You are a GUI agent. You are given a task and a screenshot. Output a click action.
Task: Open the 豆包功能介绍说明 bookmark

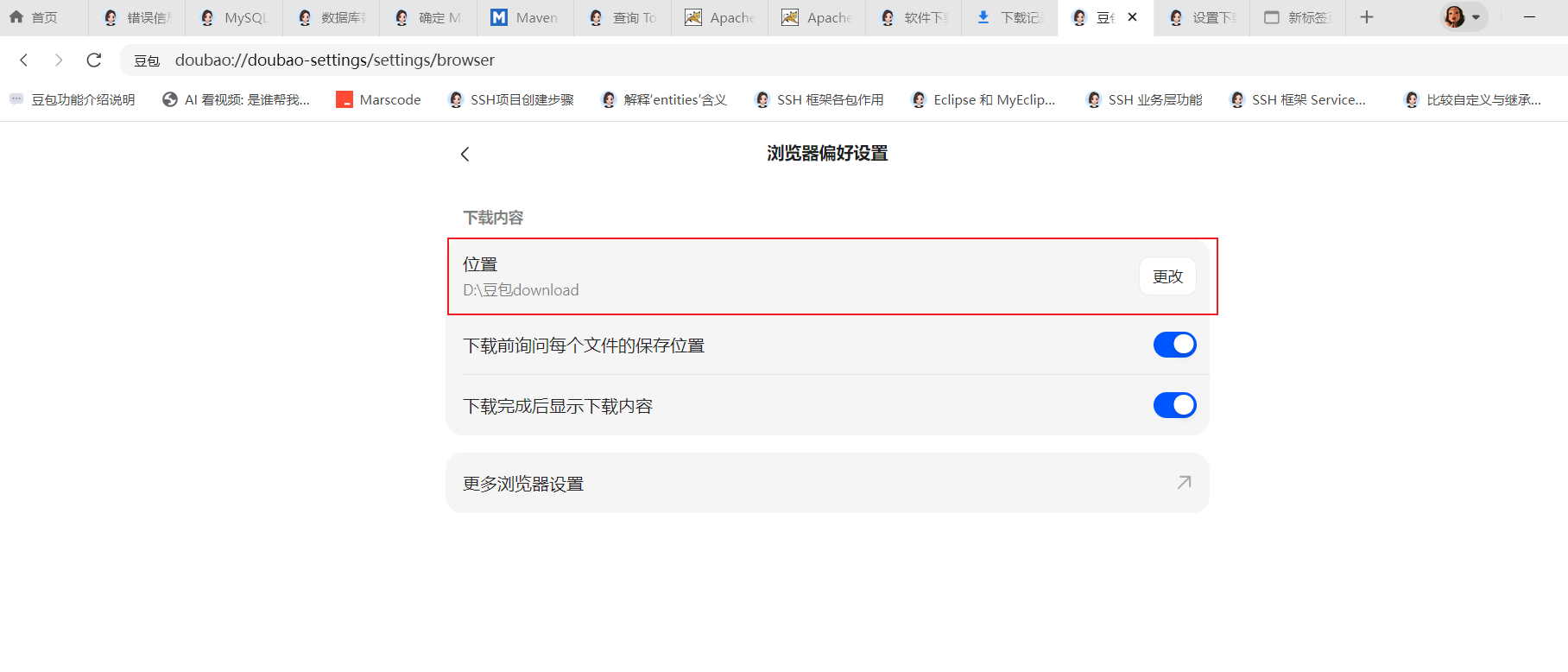click(x=73, y=99)
